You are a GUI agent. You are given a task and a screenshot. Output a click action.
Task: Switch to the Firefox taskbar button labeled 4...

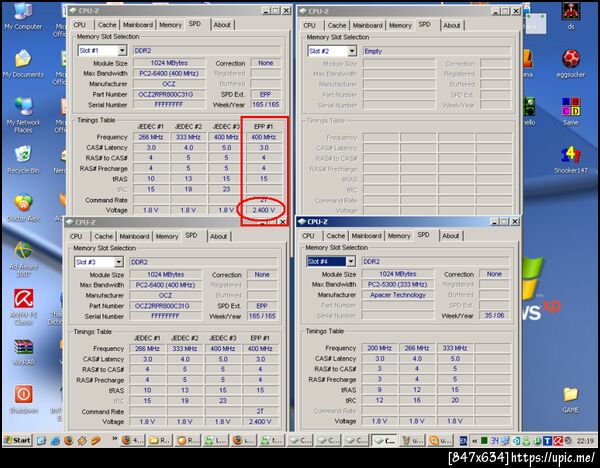coord(133,440)
